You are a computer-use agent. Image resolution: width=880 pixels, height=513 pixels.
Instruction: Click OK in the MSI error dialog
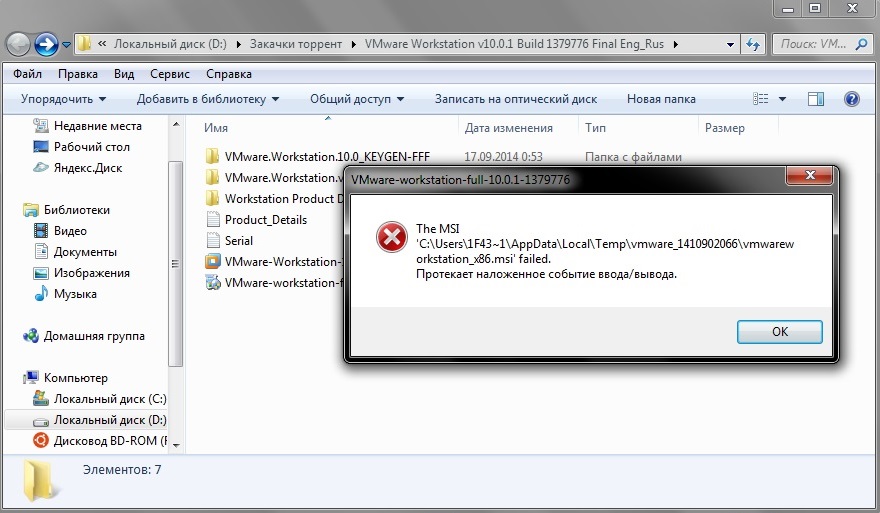tap(779, 332)
